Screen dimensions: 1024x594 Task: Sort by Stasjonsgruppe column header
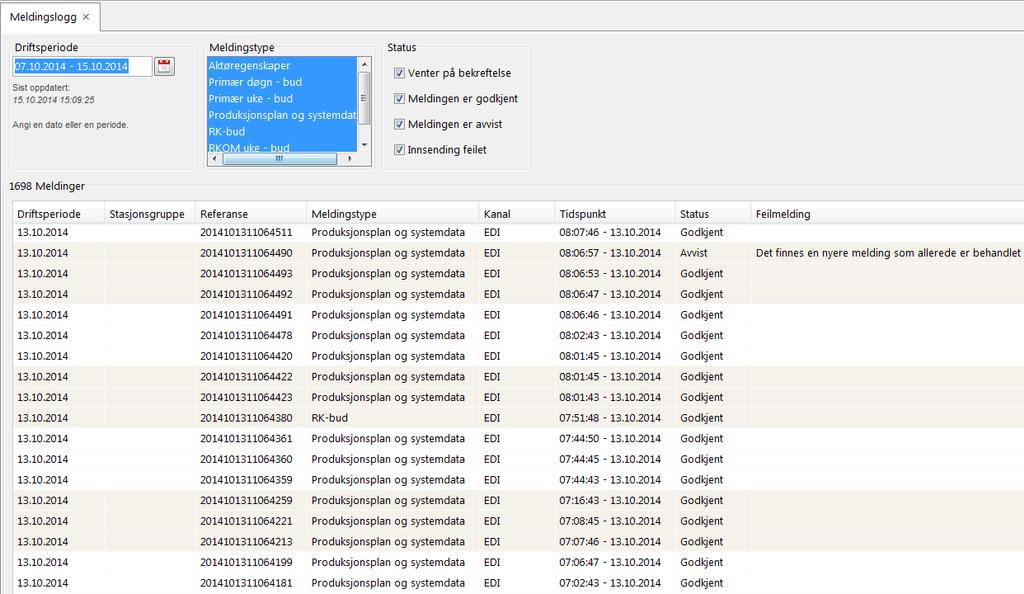point(150,213)
